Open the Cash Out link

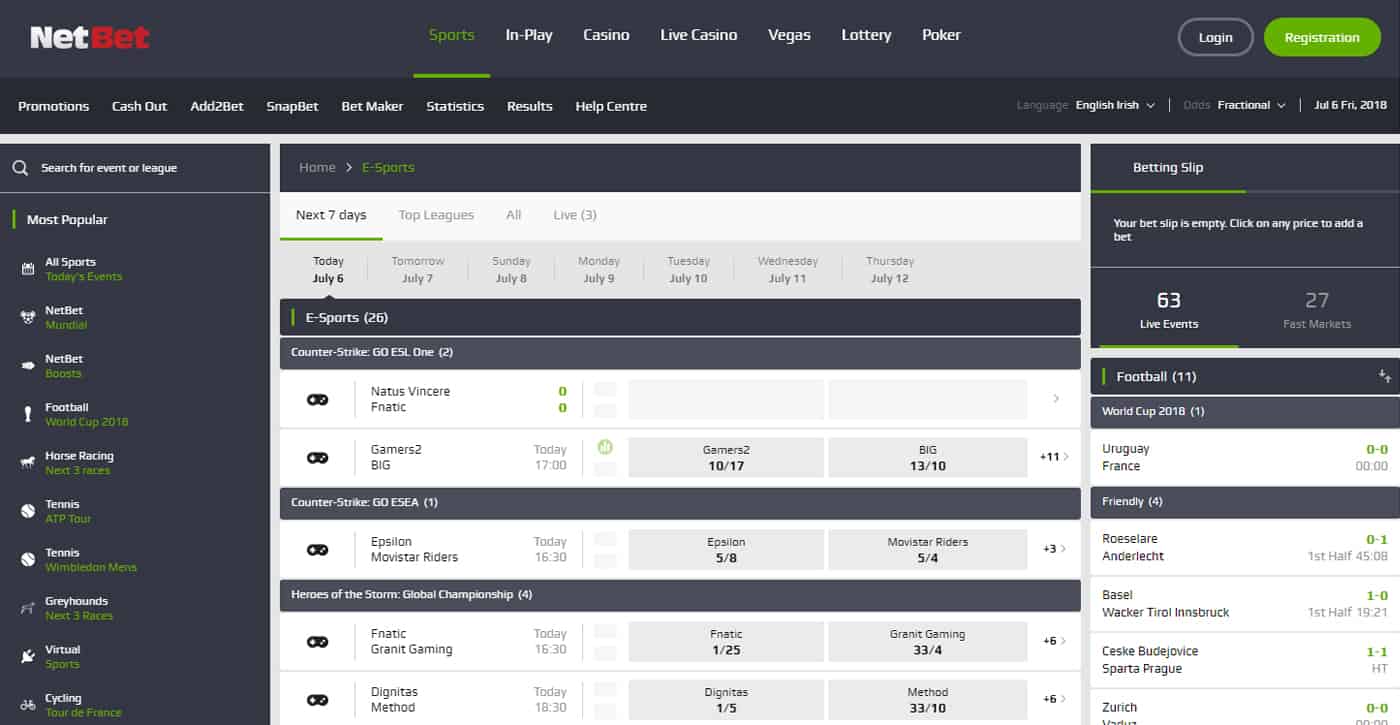tap(139, 106)
